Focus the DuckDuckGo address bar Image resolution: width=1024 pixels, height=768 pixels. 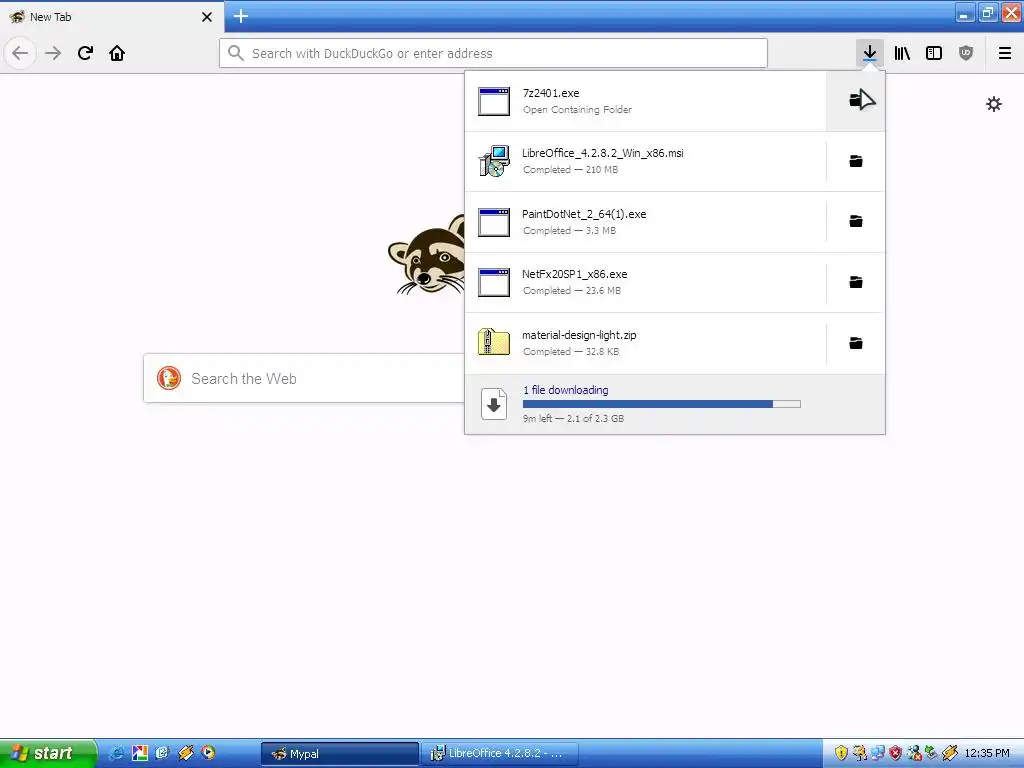click(x=493, y=53)
